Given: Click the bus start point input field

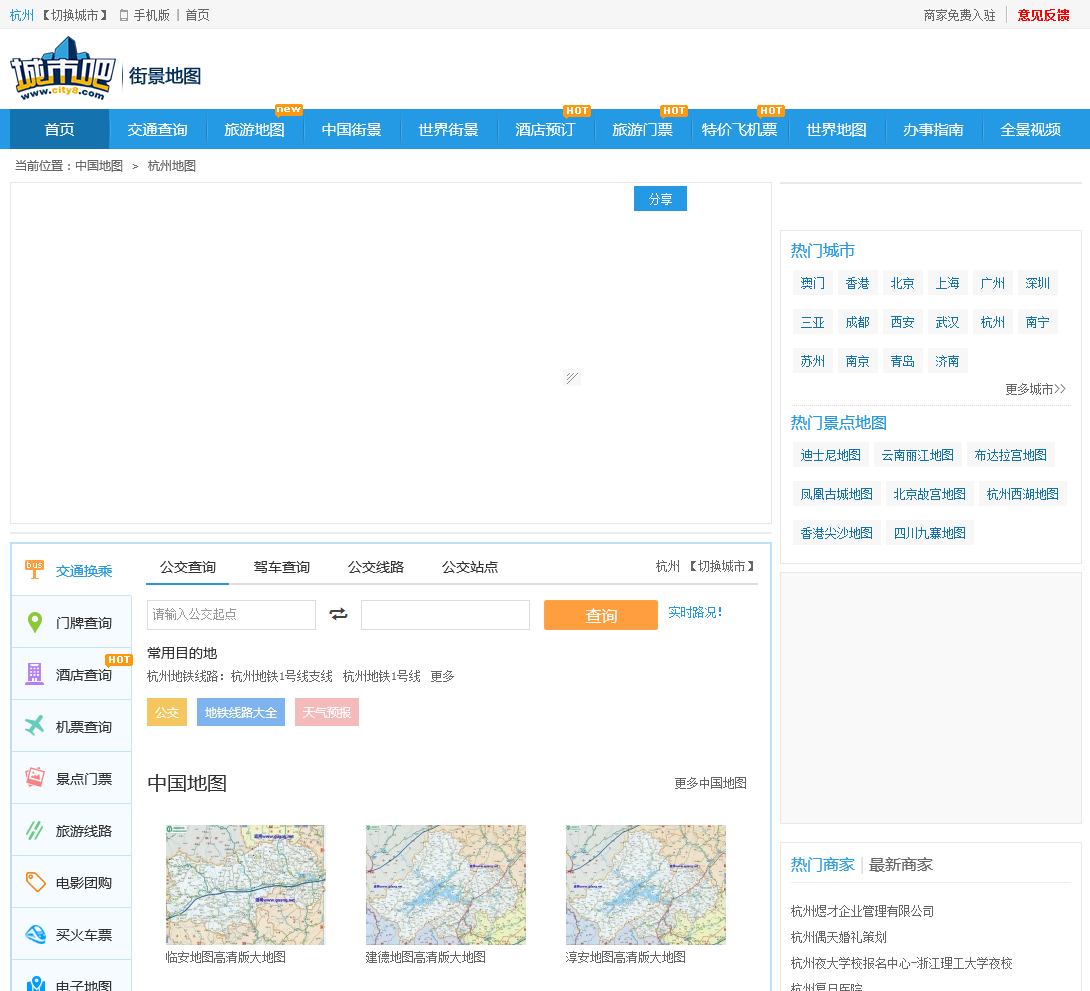Looking at the screenshot, I should coord(231,615).
